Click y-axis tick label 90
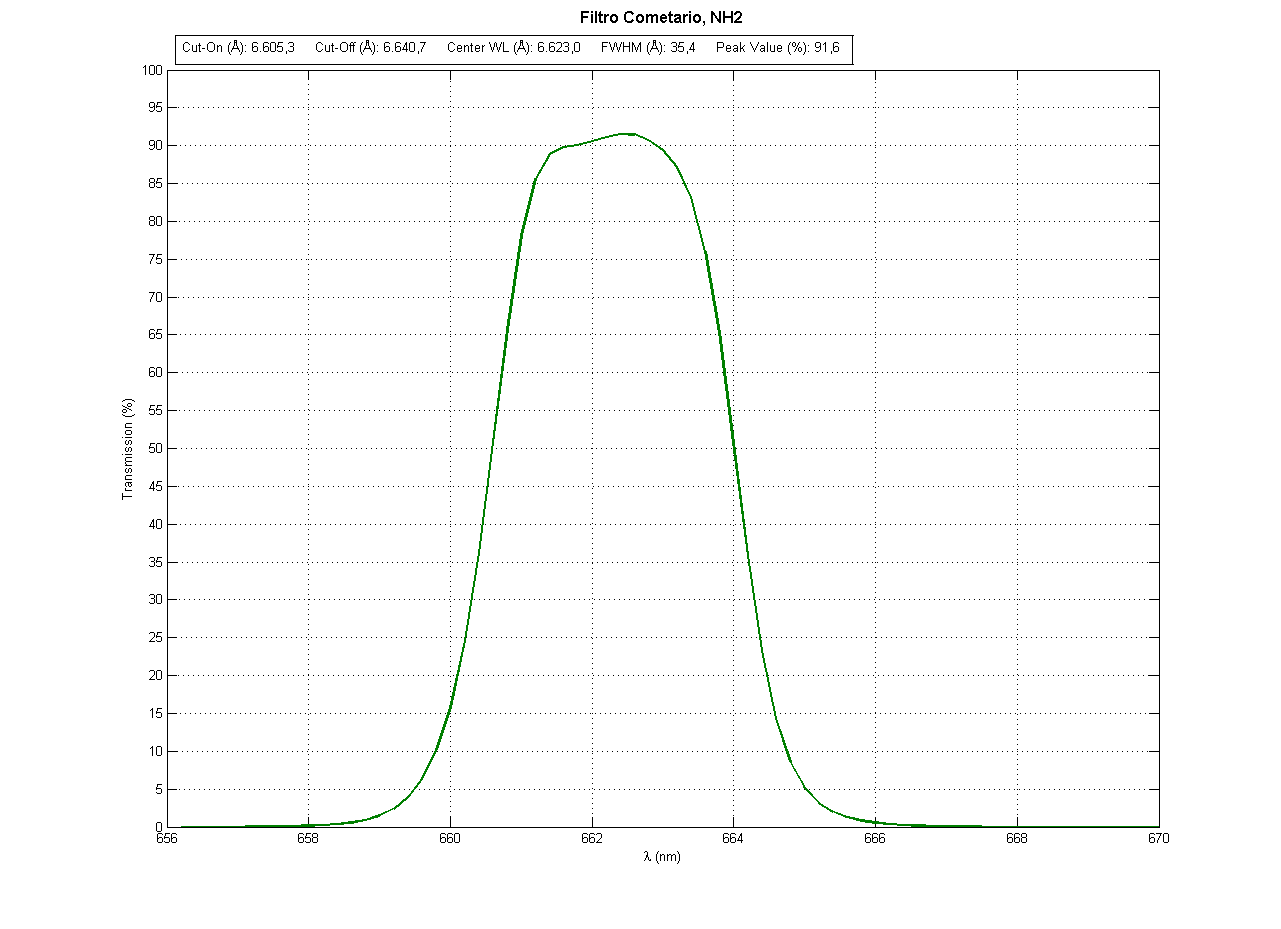Image resolution: width=1281 pixels, height=929 pixels. tap(155, 146)
